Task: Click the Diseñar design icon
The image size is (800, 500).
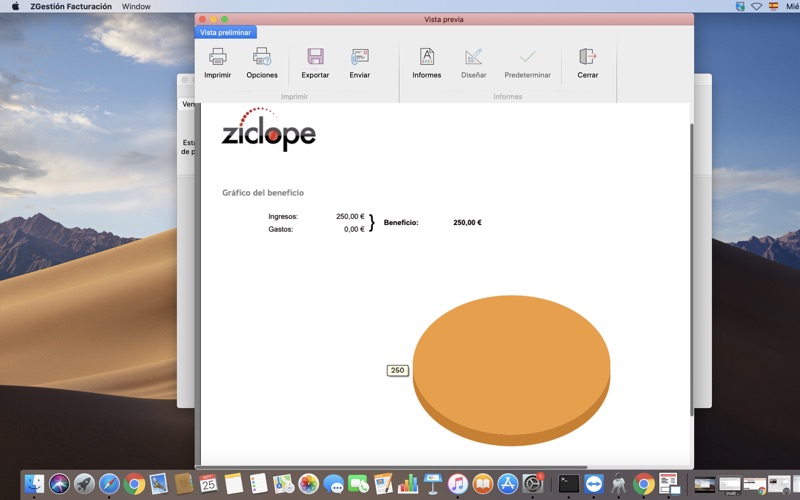Action: pyautogui.click(x=473, y=56)
